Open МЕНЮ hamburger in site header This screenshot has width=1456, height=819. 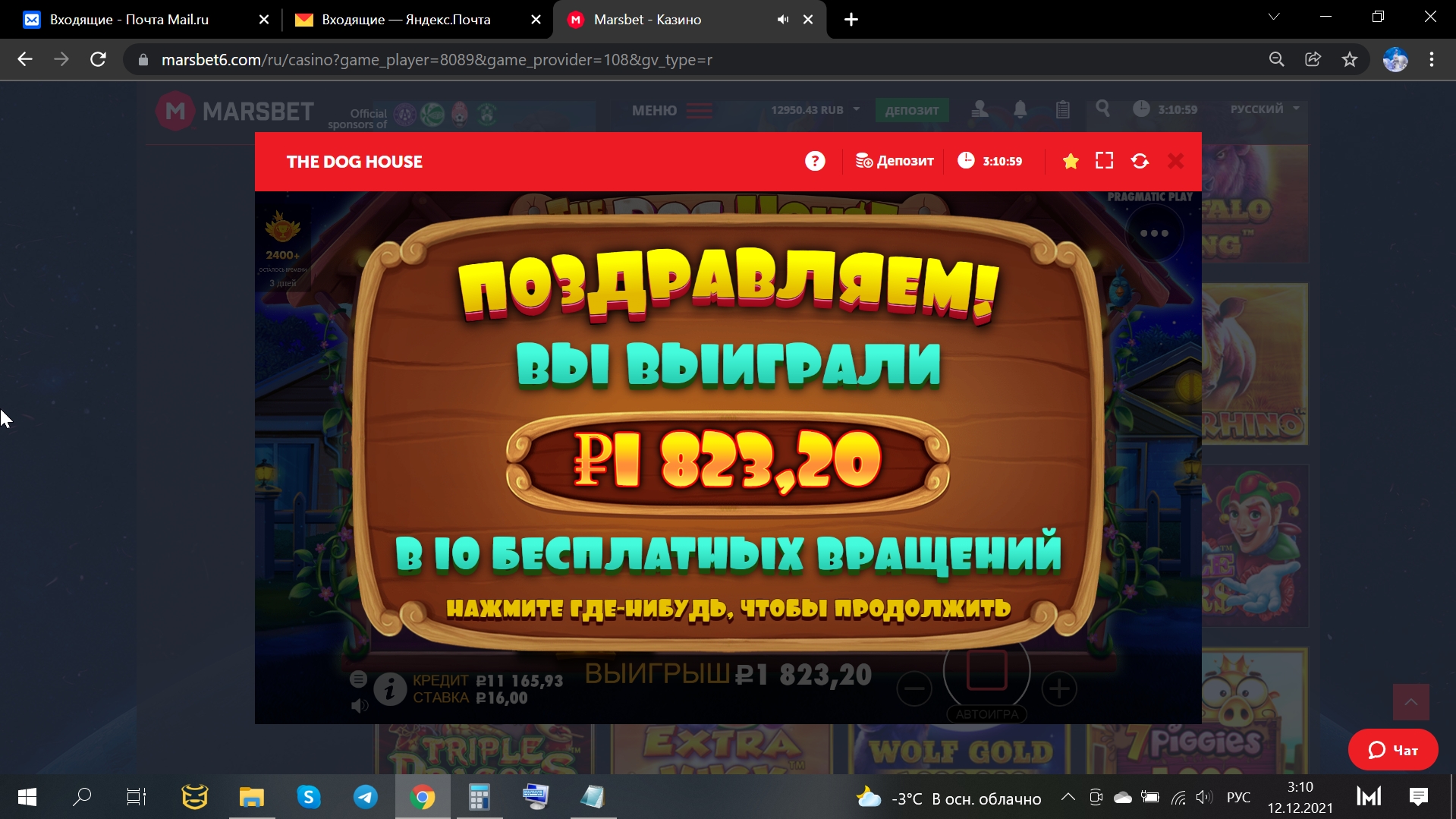coord(672,111)
